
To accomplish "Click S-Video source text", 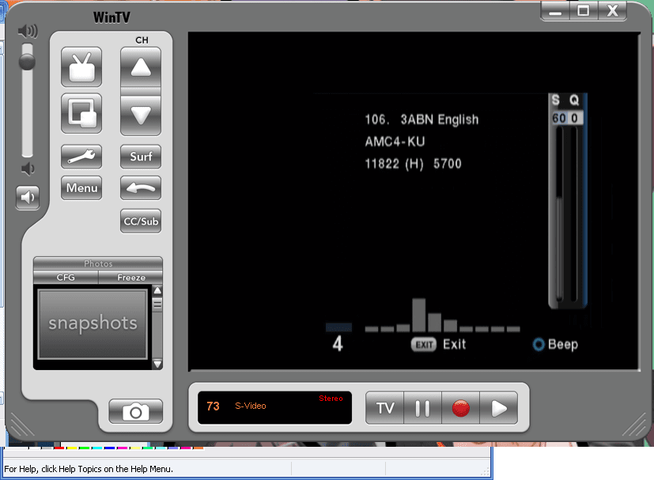I will coord(250,406).
